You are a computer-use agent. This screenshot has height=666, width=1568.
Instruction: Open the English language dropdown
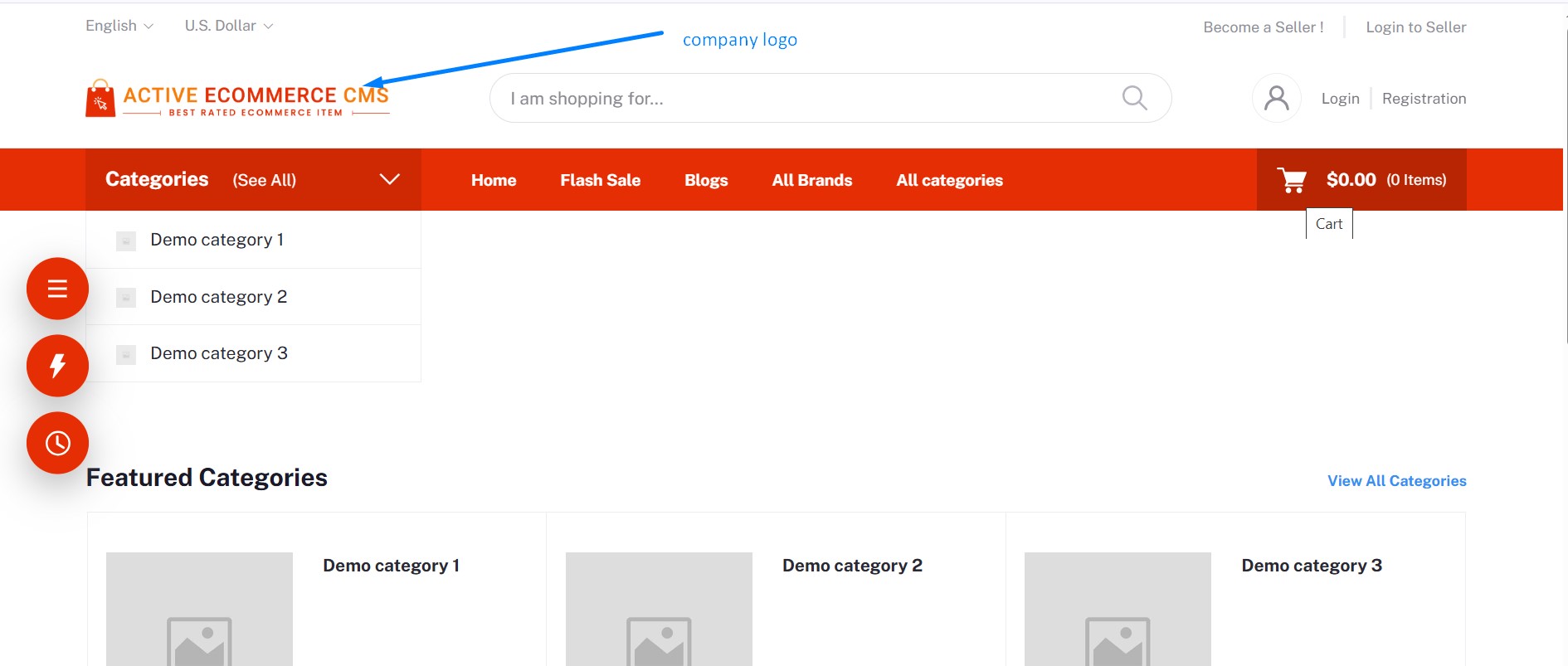(119, 26)
